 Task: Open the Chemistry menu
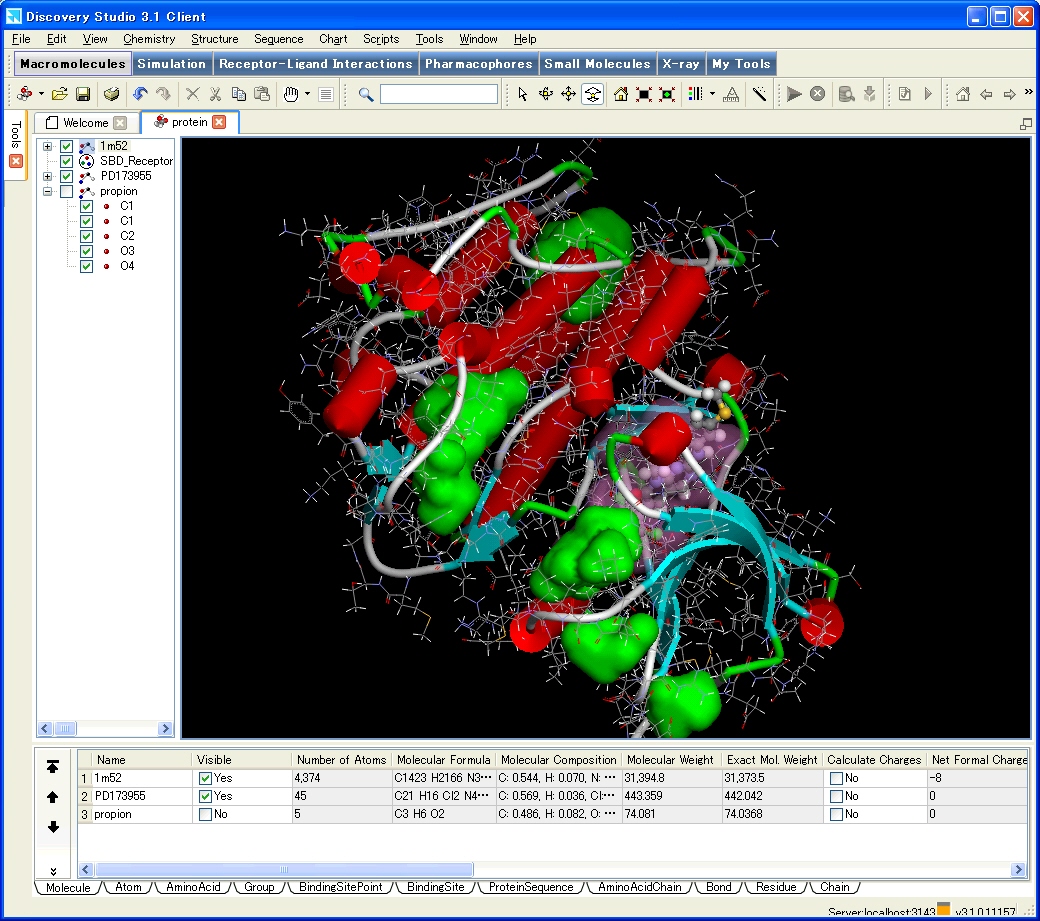click(149, 39)
